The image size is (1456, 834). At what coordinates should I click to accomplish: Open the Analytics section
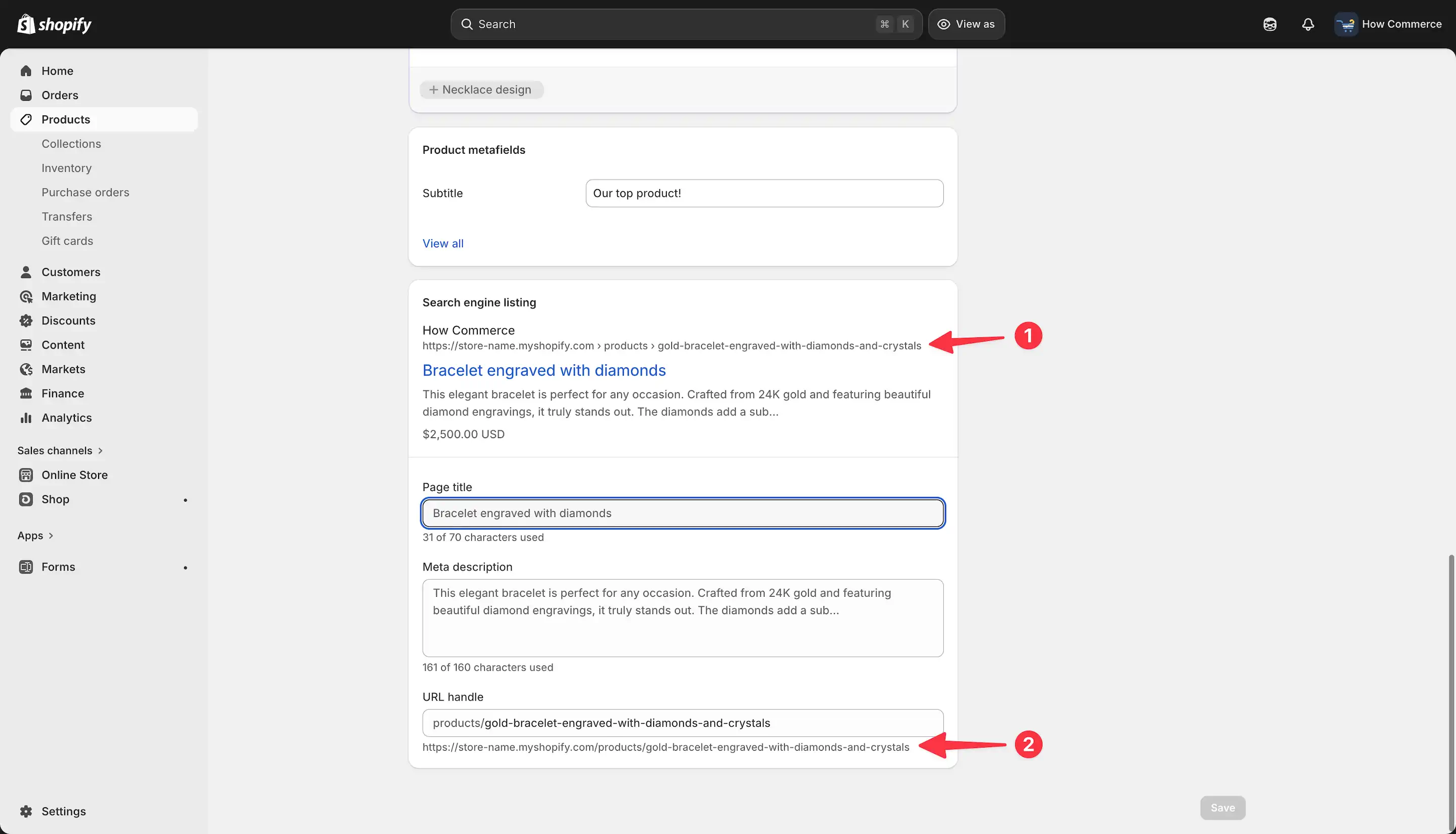104,418
